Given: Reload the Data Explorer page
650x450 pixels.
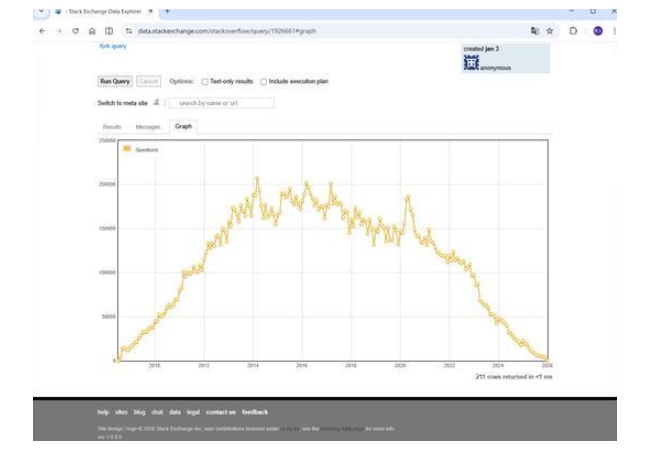Looking at the screenshot, I should click(x=75, y=31).
